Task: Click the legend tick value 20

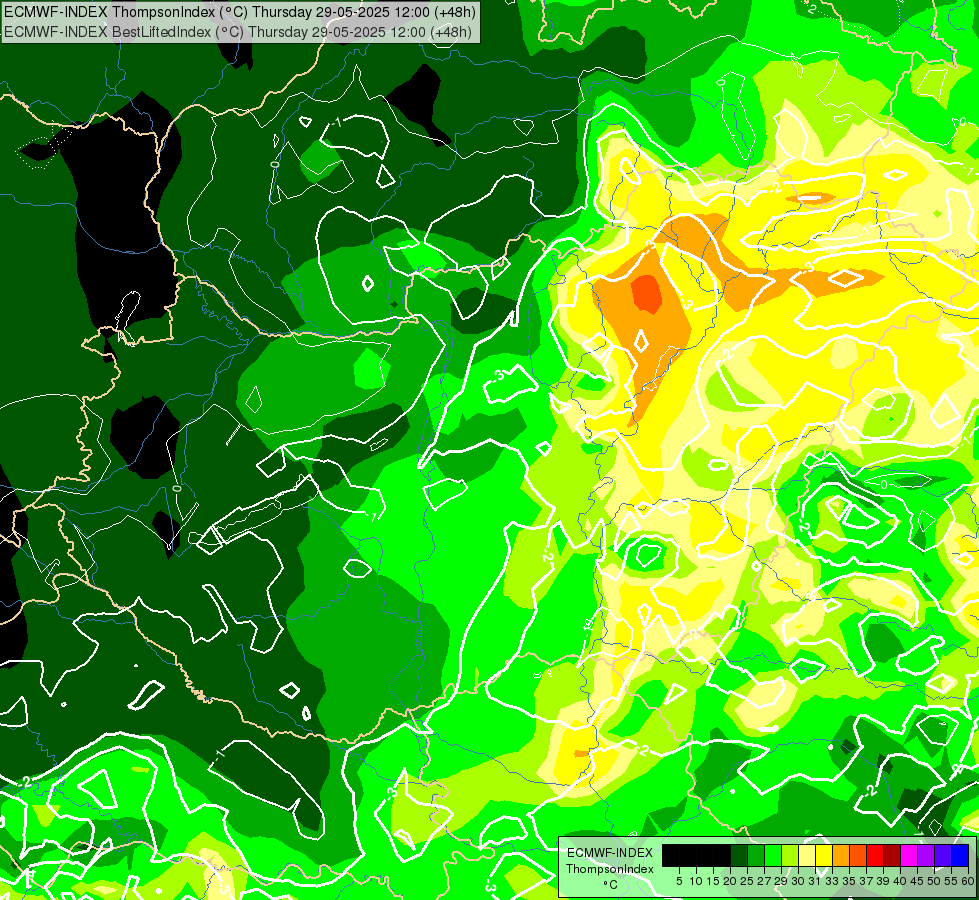Action: pyautogui.click(x=730, y=881)
